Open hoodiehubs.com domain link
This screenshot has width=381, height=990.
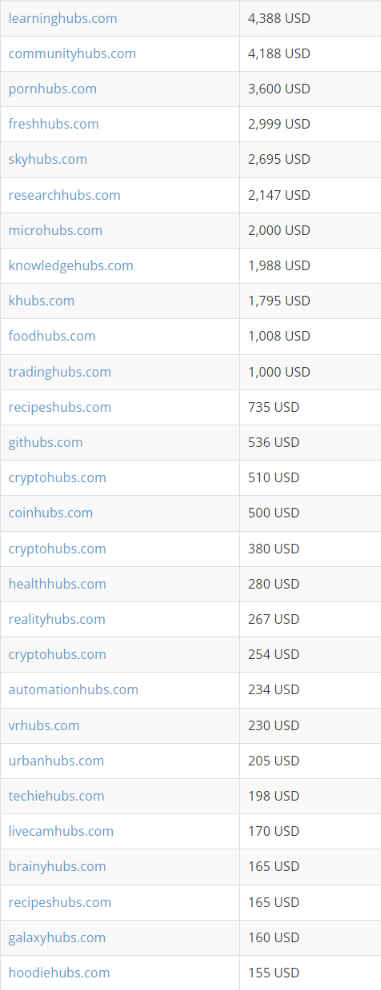tap(59, 972)
